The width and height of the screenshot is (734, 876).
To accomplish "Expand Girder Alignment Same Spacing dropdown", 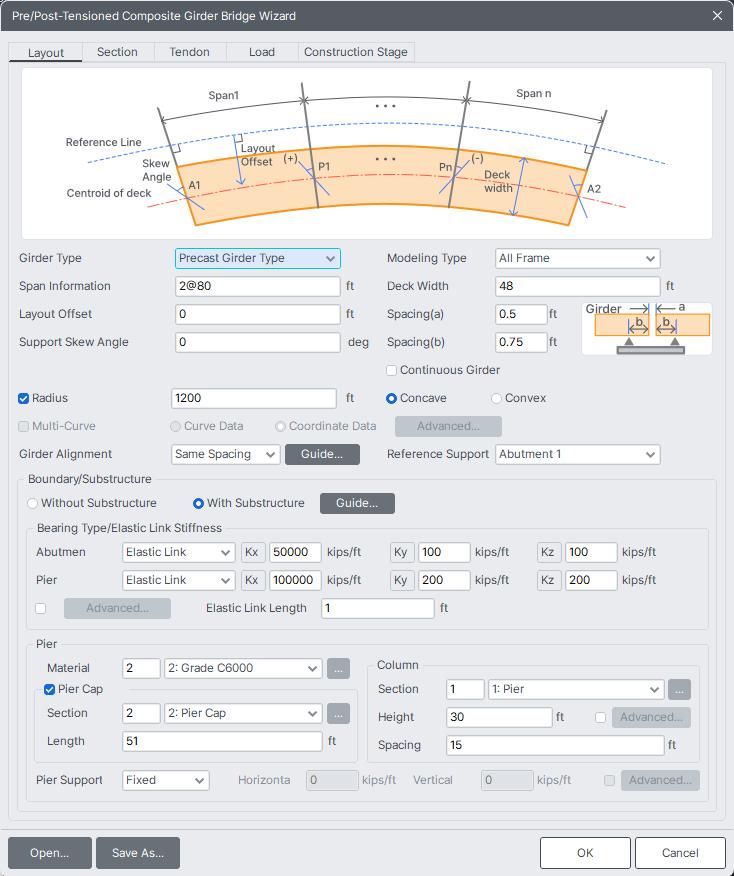I will [x=226, y=454].
